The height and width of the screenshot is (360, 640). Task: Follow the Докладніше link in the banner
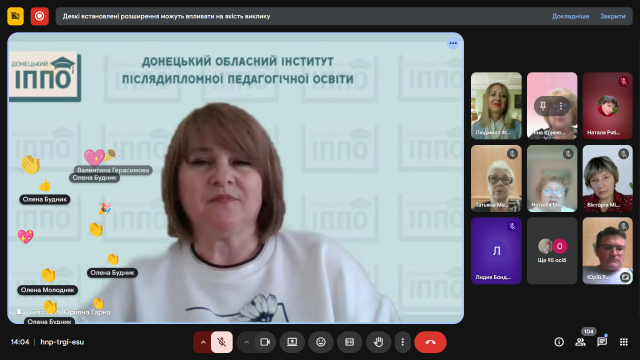[x=570, y=16]
